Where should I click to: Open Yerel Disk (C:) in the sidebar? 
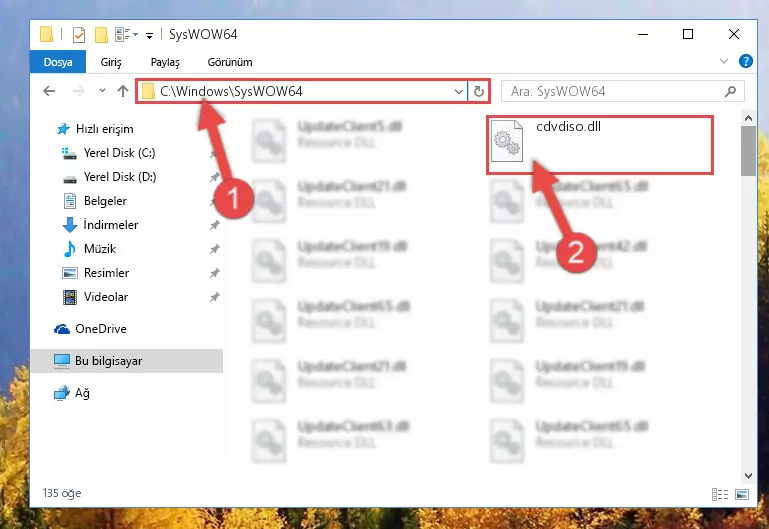pos(109,153)
